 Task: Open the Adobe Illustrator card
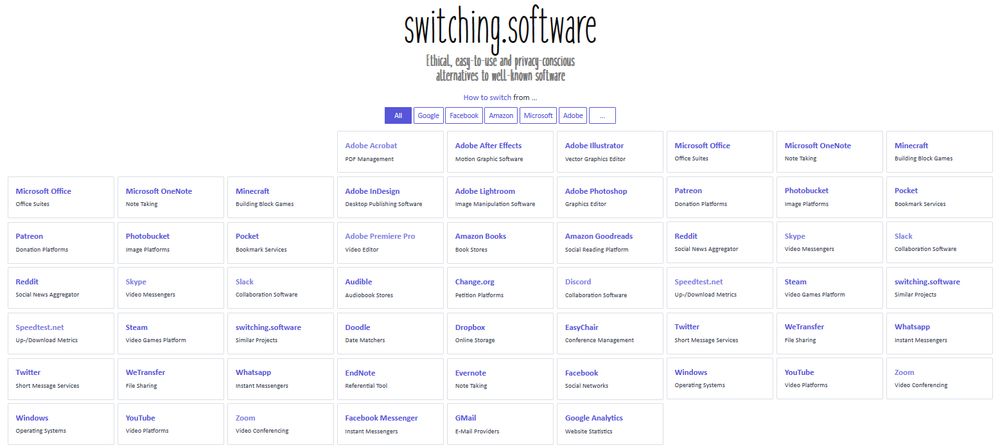(610, 152)
